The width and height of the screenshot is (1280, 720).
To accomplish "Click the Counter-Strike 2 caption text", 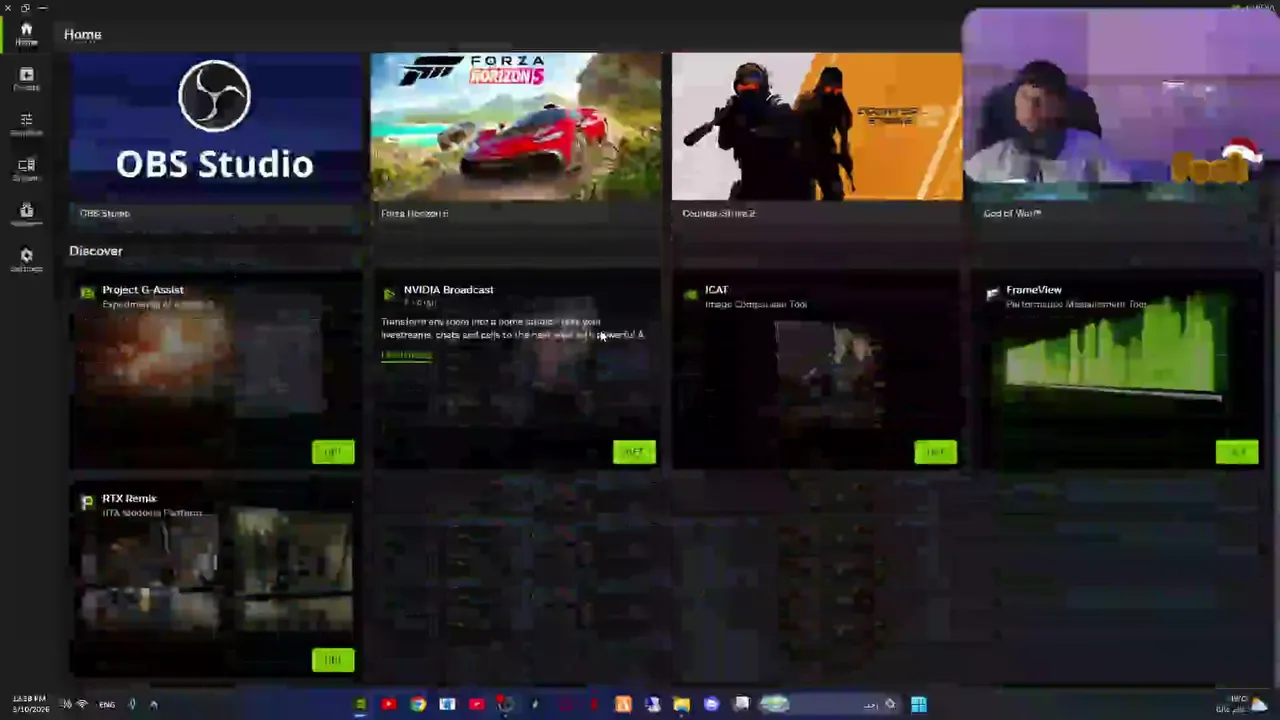I will click(x=719, y=213).
